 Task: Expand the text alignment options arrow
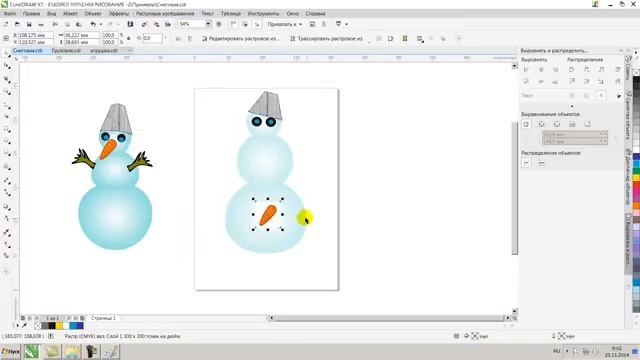pyautogui.click(x=618, y=96)
